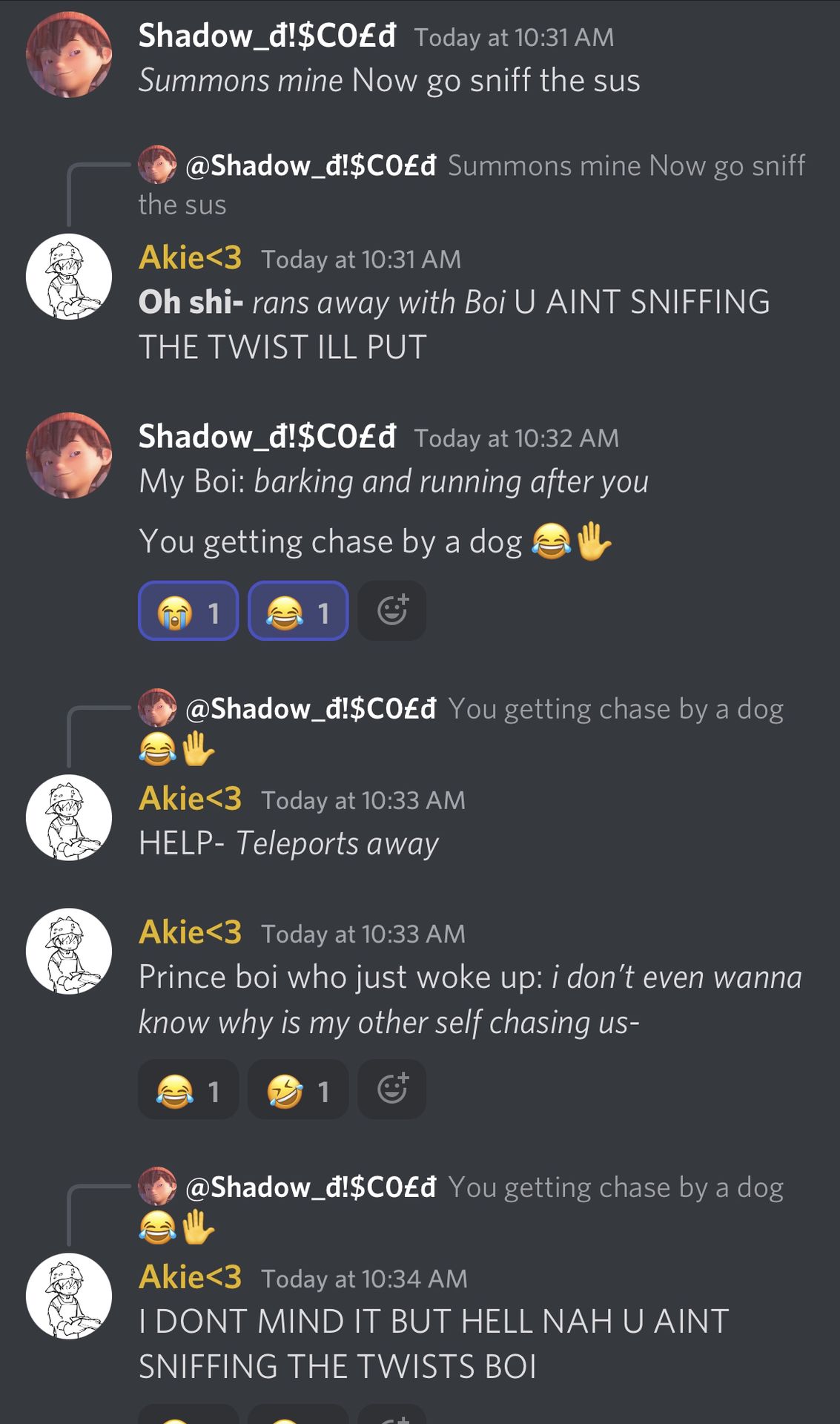840x1424 pixels.
Task: Toggle the crying face reaction on Shadow's message
Action: tap(188, 610)
